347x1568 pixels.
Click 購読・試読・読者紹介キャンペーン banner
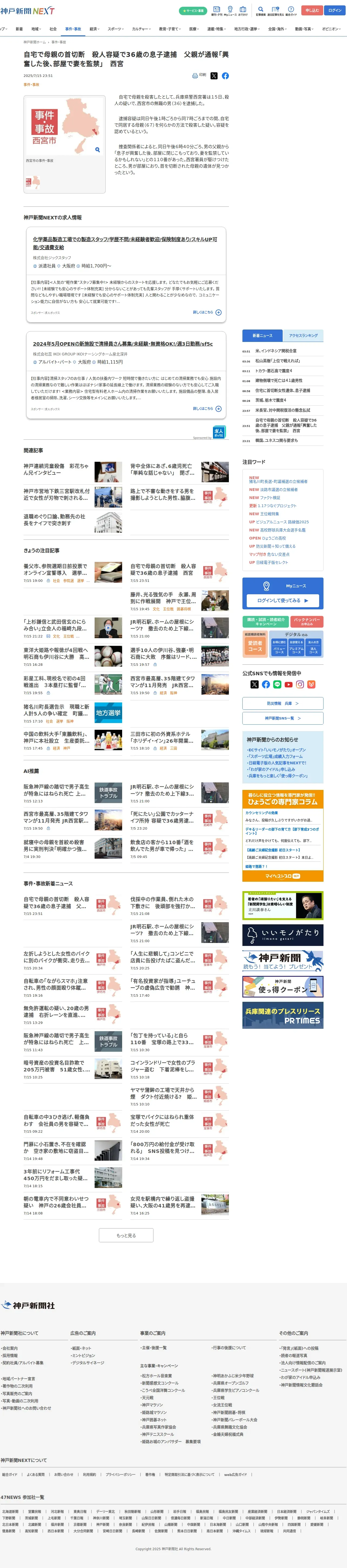pos(266,622)
